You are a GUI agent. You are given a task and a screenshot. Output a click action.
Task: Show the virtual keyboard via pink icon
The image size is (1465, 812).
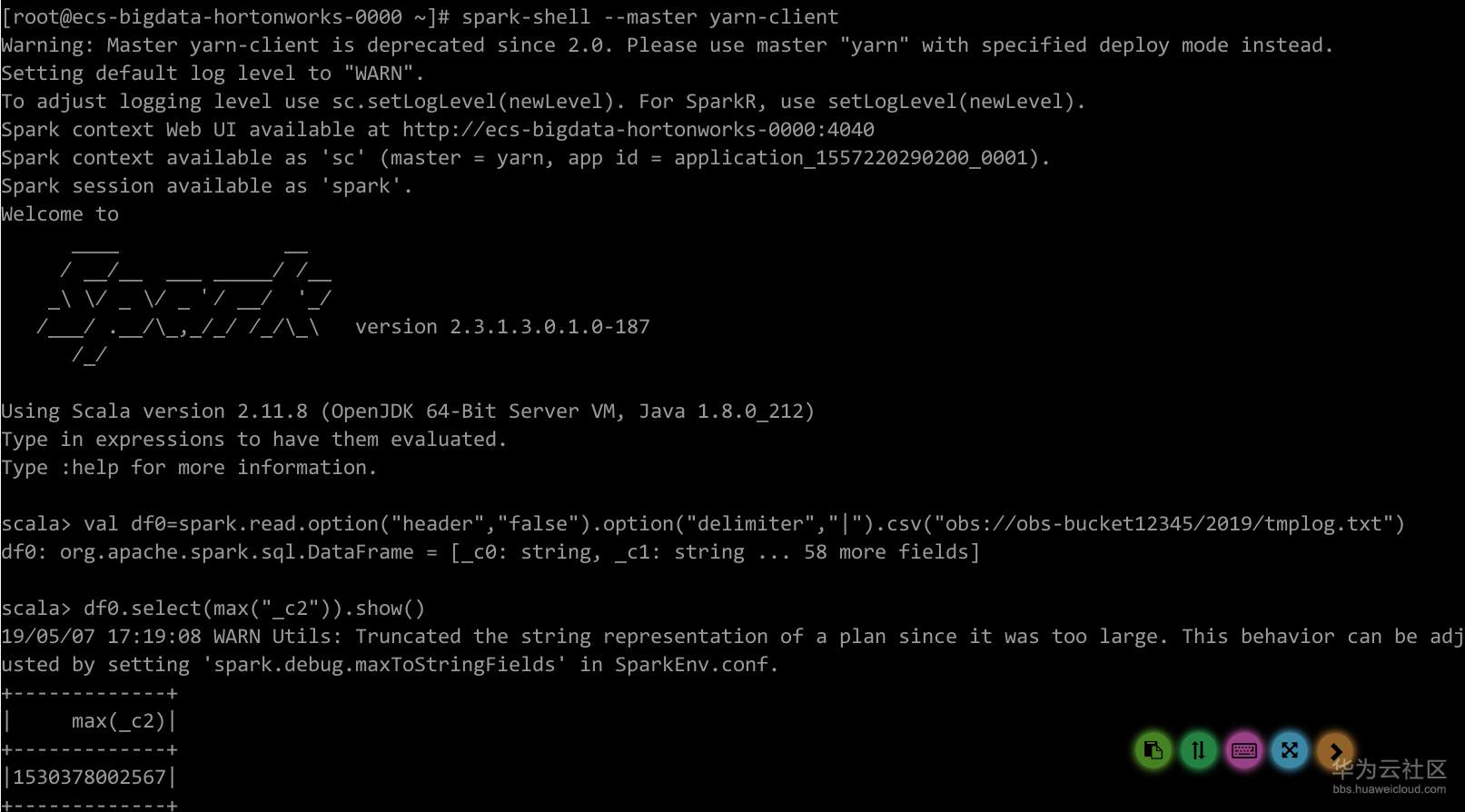[1244, 750]
